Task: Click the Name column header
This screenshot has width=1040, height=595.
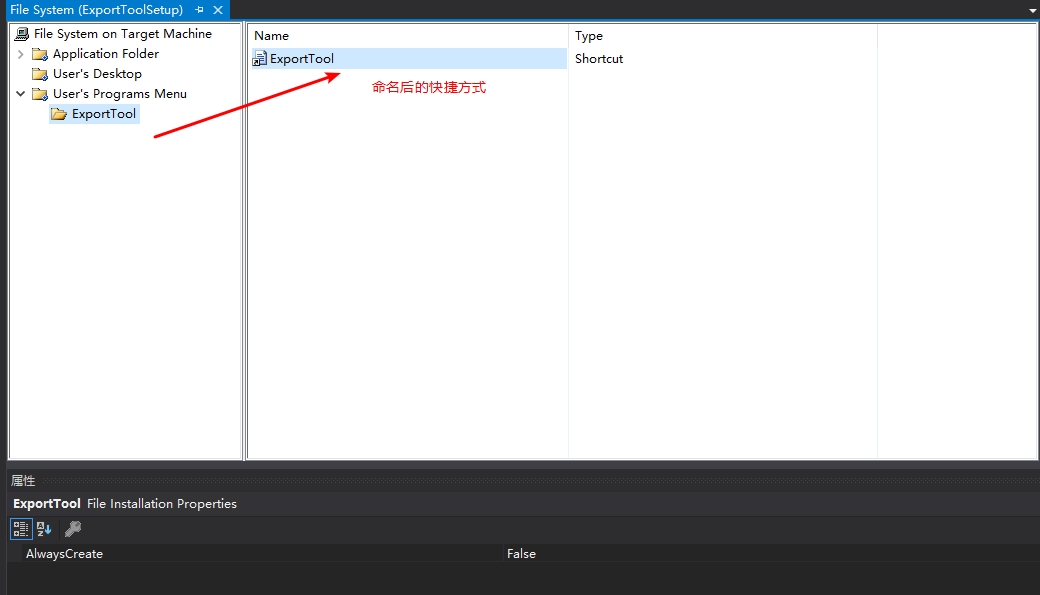Action: (x=272, y=36)
